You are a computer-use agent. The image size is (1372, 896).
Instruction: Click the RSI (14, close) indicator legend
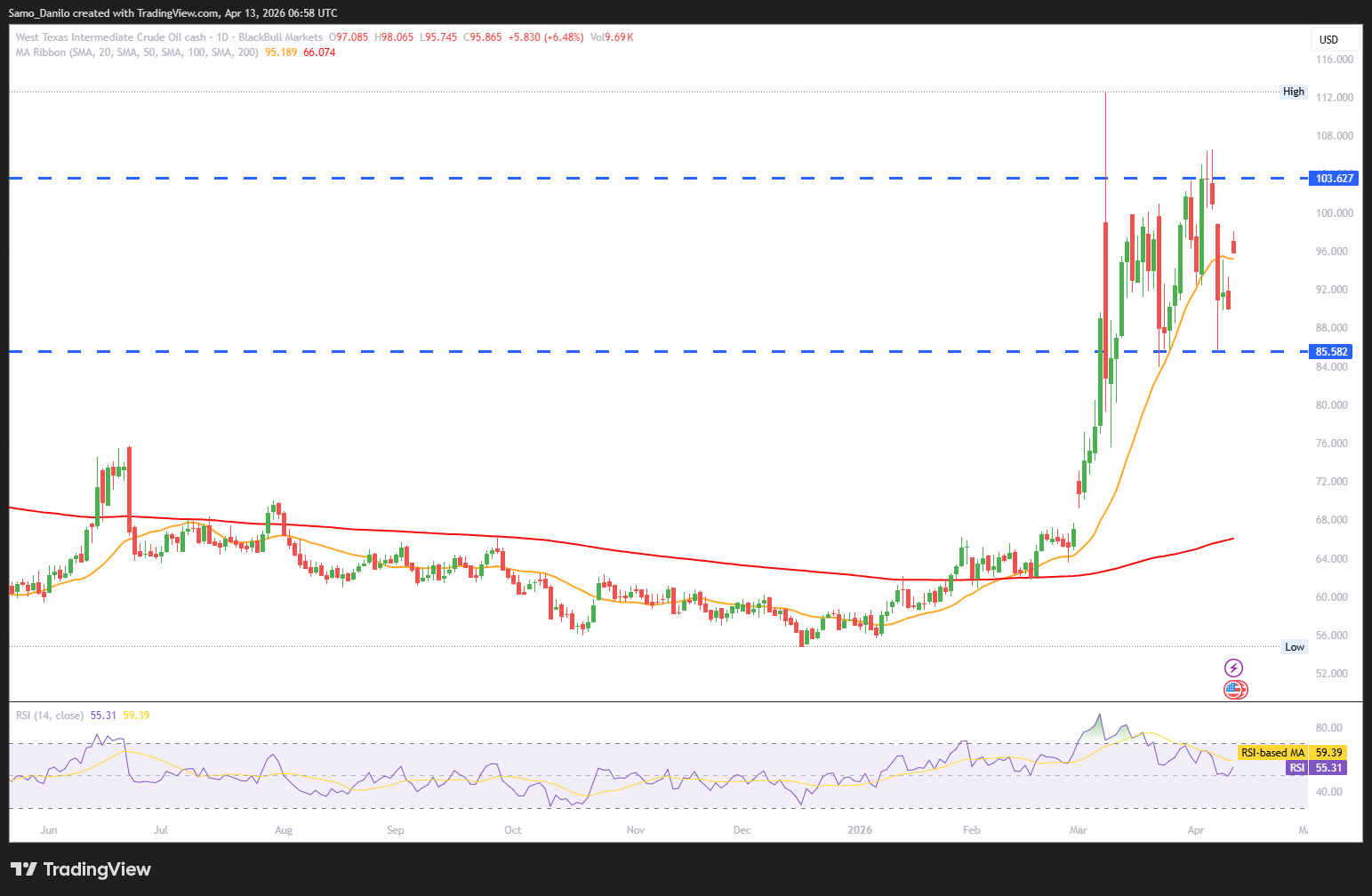click(50, 716)
